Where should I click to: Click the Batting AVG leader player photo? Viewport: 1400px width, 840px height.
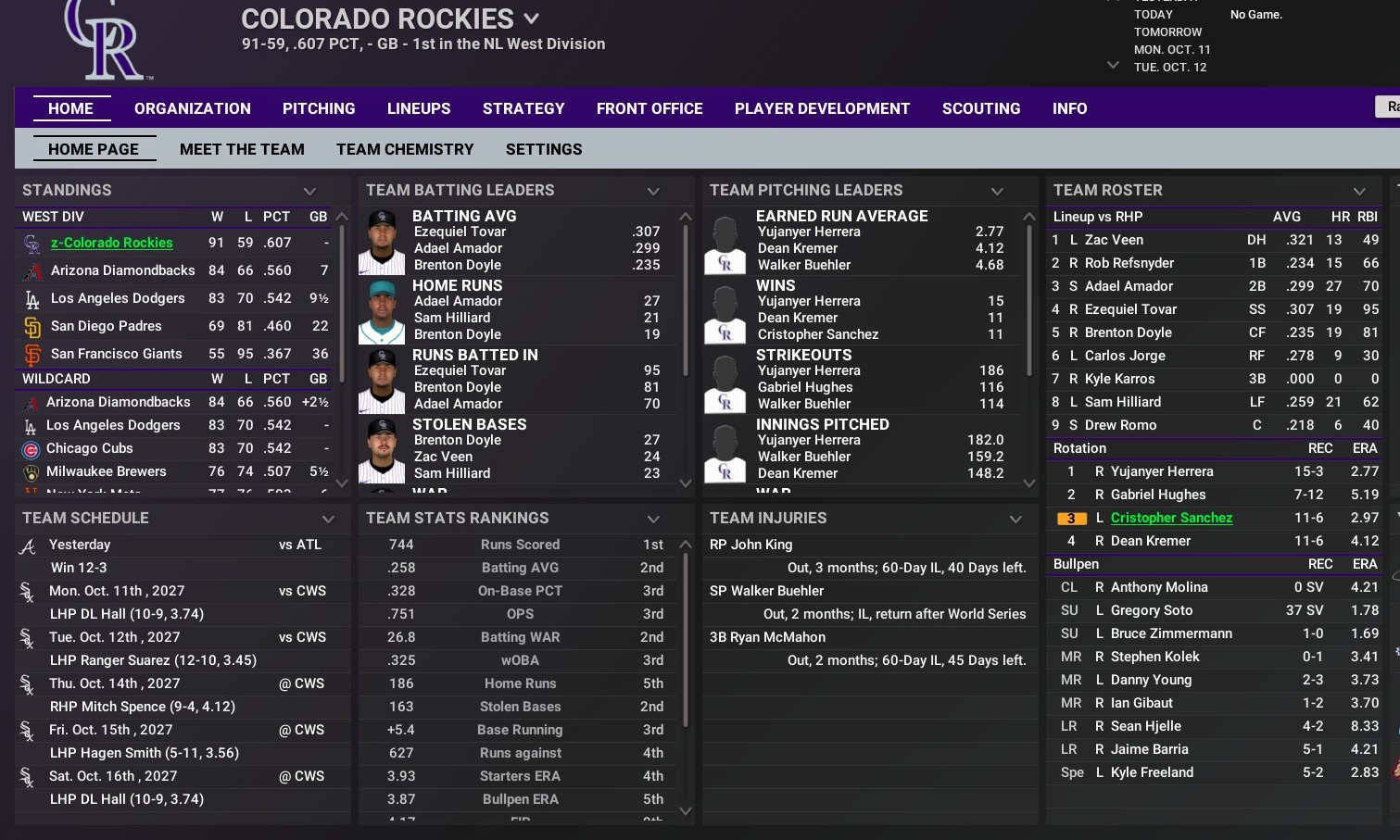click(x=382, y=242)
